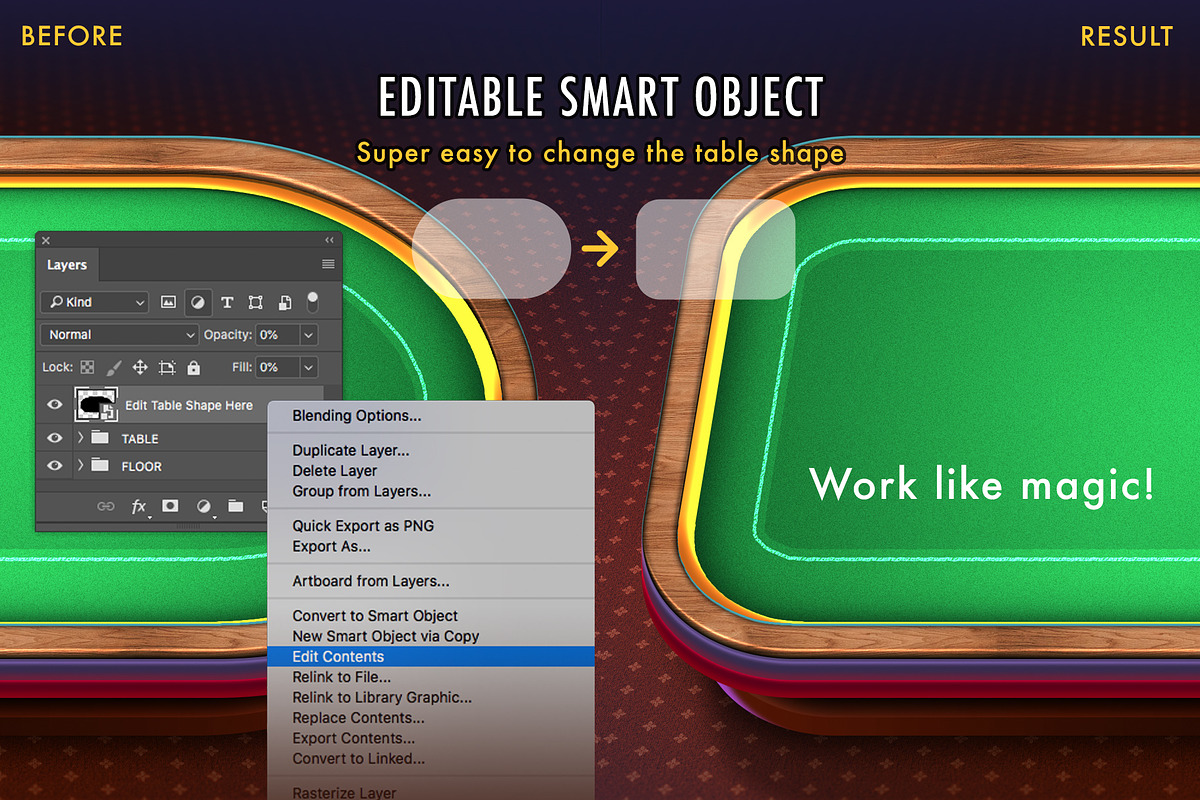Hide the FLOOR group
The height and width of the screenshot is (800, 1200).
coord(55,466)
